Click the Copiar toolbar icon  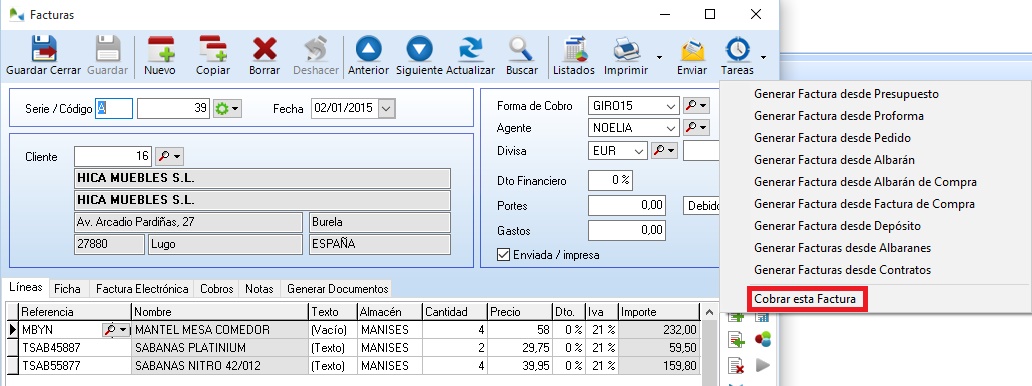(213, 49)
